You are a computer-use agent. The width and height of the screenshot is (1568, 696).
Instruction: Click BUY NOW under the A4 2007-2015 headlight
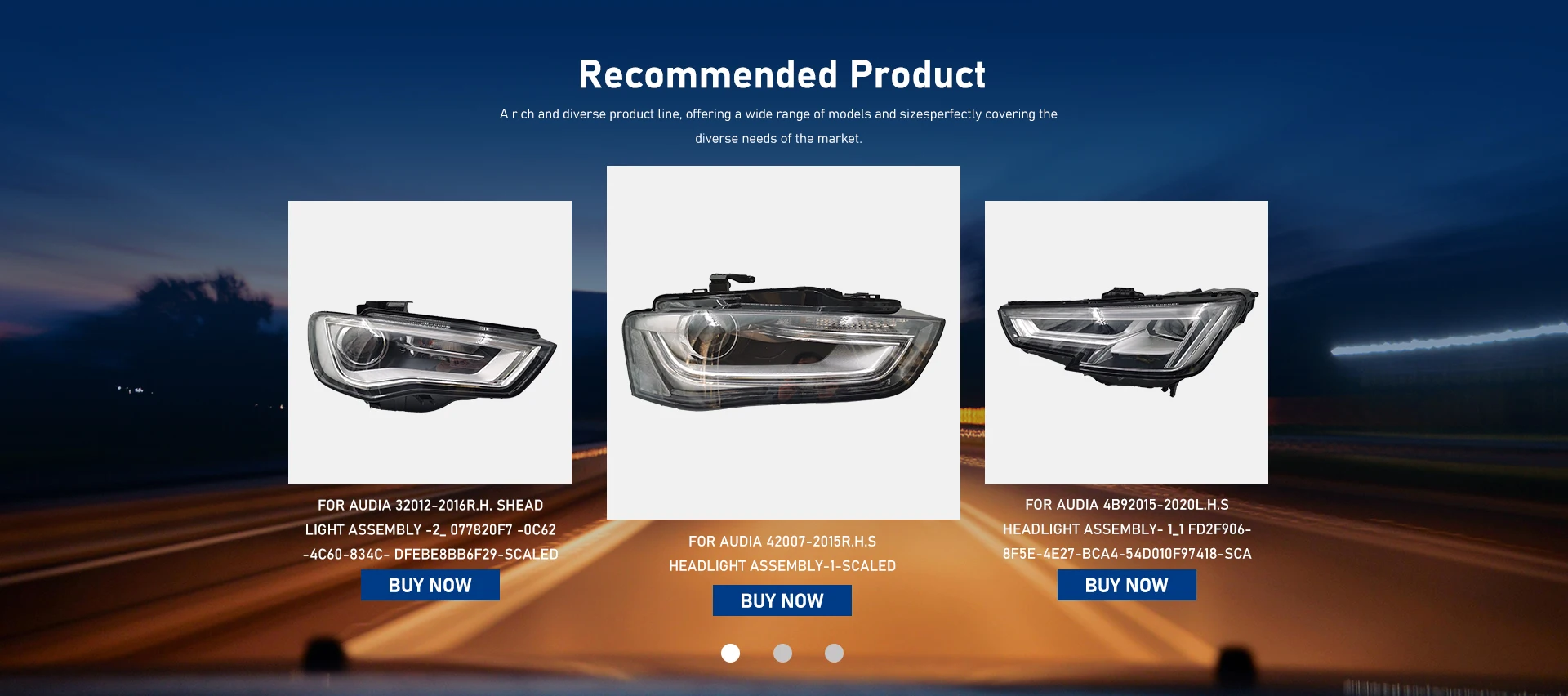point(782,600)
